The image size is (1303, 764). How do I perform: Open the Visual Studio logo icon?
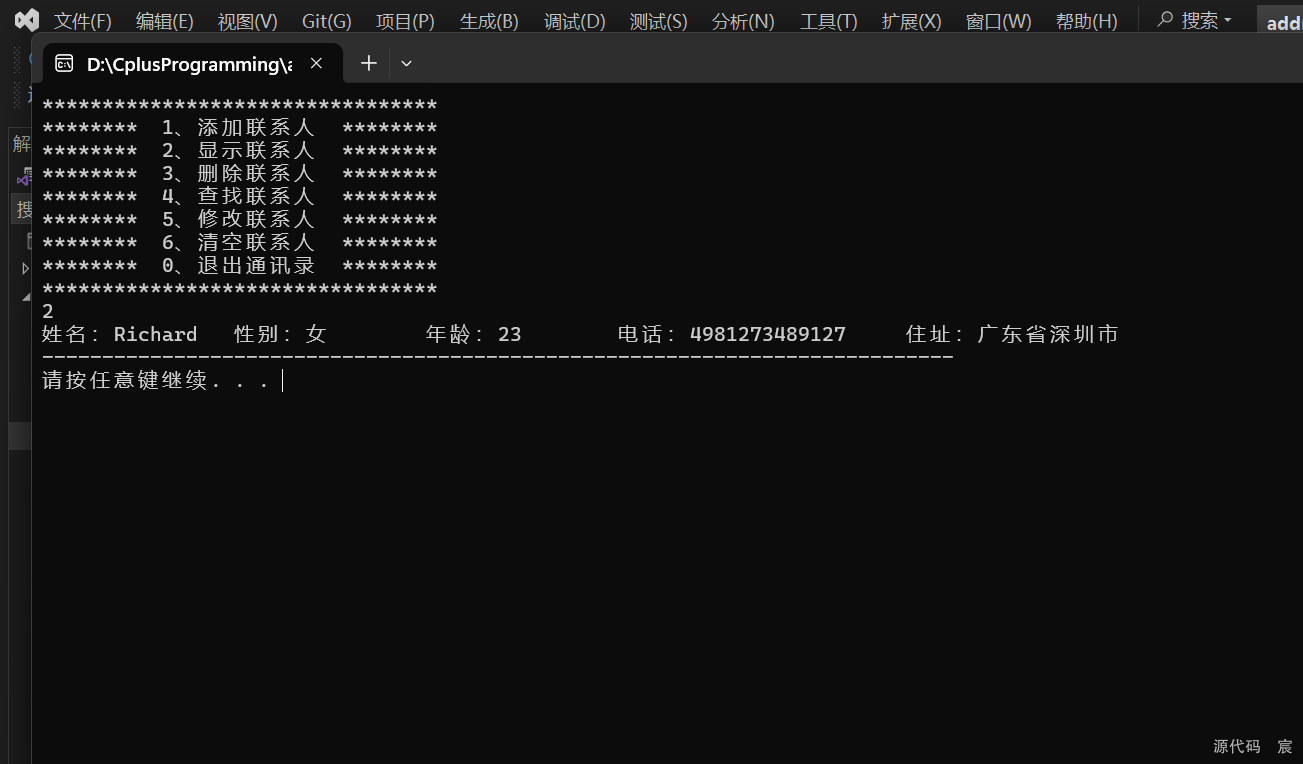(x=27, y=20)
